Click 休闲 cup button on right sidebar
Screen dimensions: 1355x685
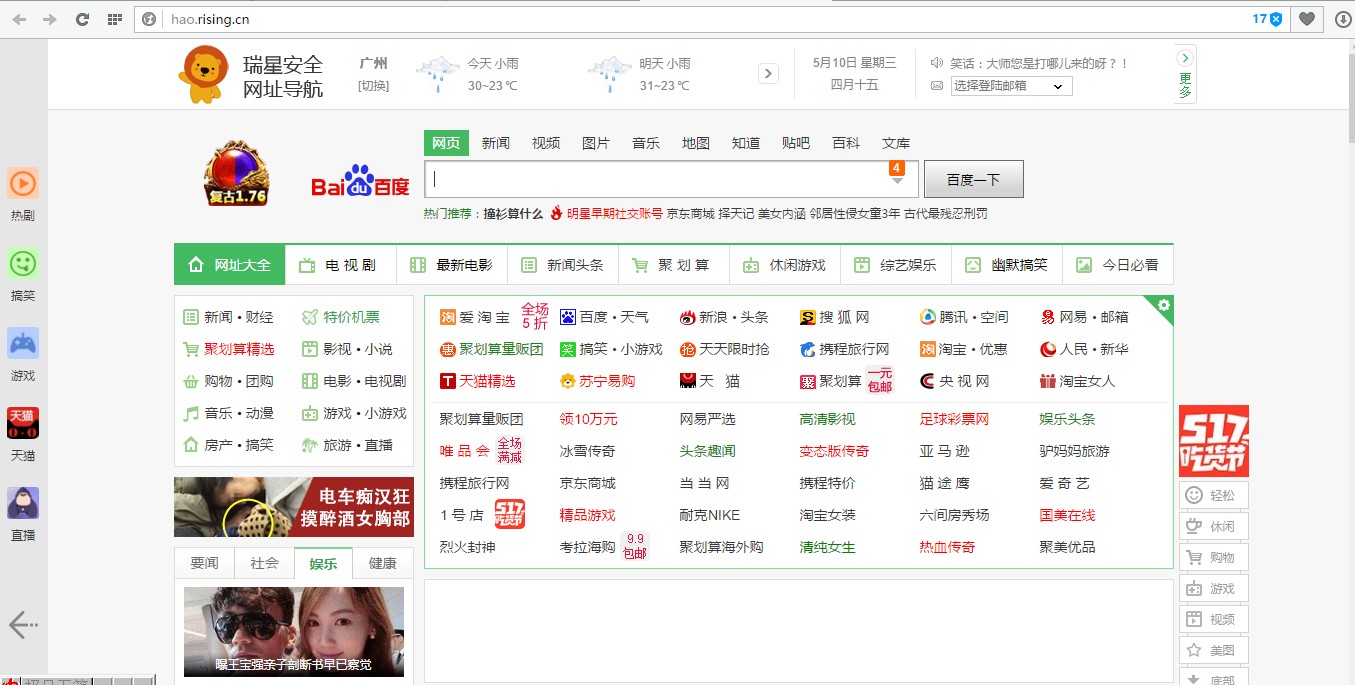click(1214, 526)
